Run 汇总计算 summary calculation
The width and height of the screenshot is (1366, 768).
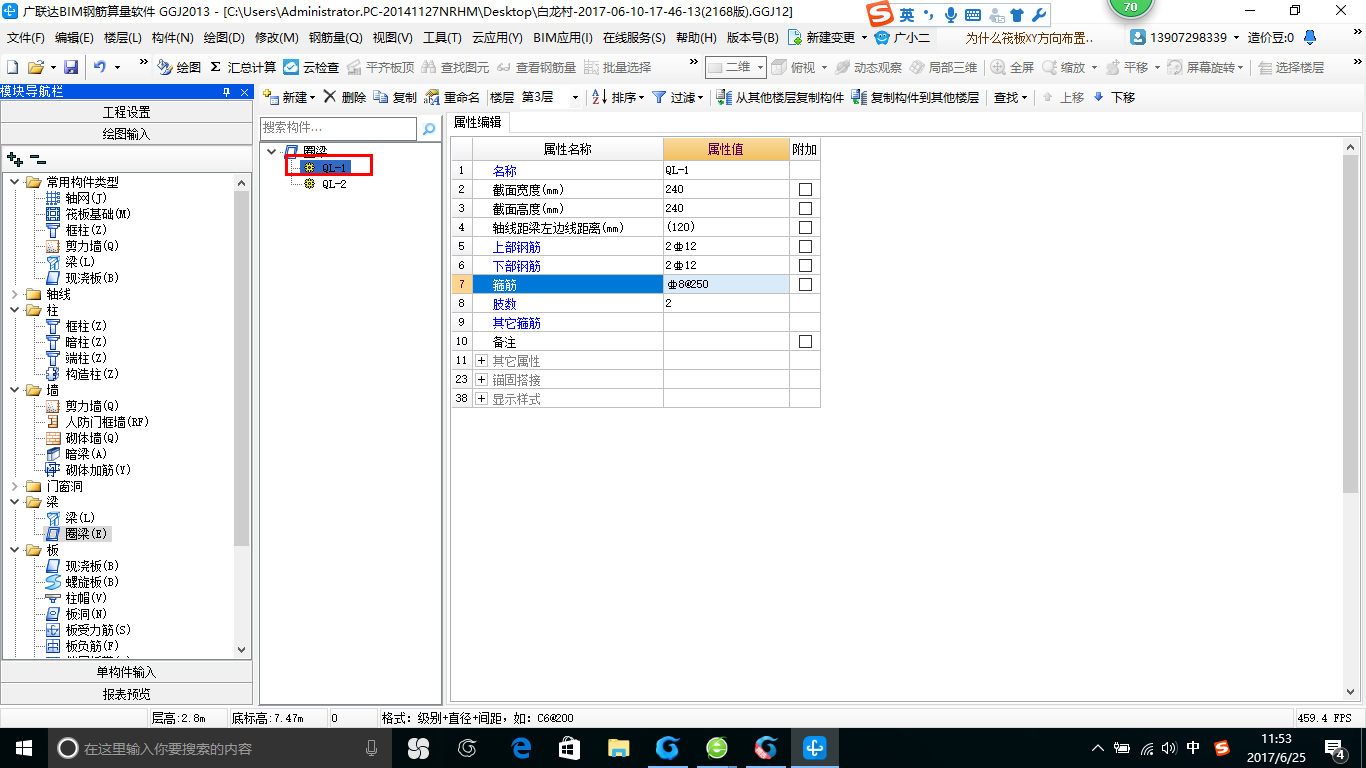click(x=243, y=67)
